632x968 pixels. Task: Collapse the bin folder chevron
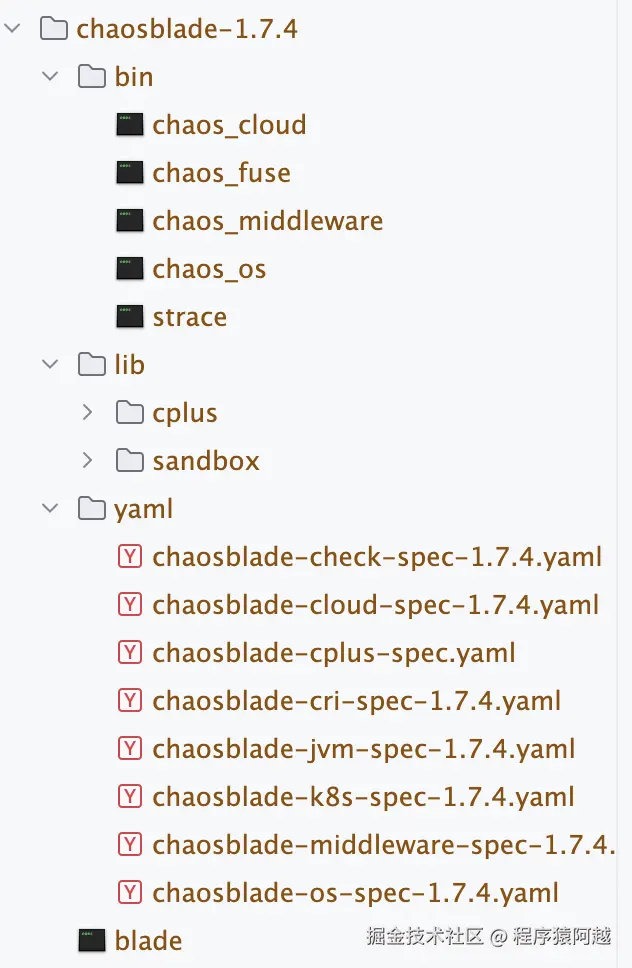click(x=50, y=77)
